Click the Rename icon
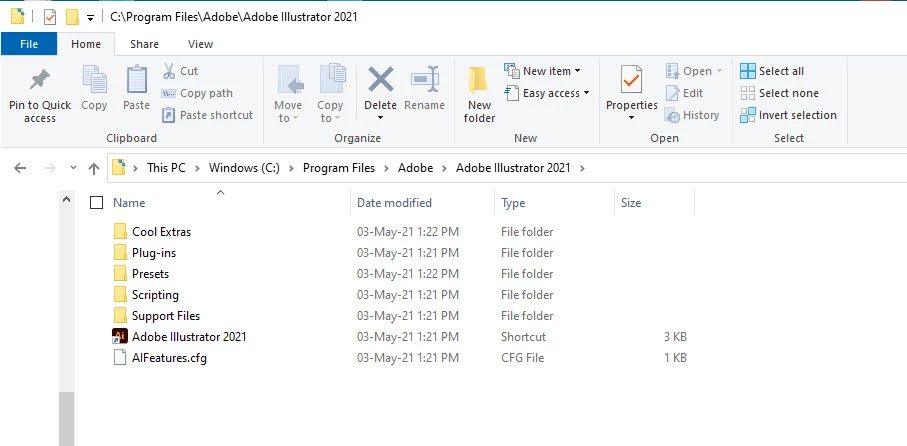Viewport: 907px width, 446px height. click(425, 79)
